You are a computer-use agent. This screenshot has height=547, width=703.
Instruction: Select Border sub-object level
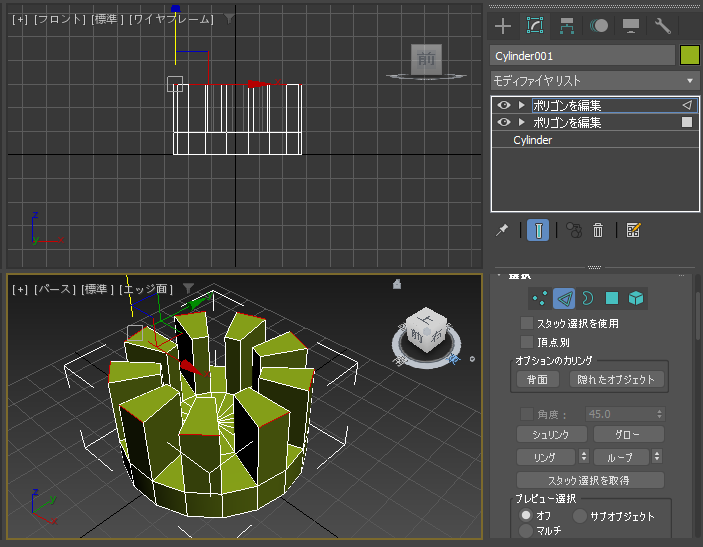(587, 298)
